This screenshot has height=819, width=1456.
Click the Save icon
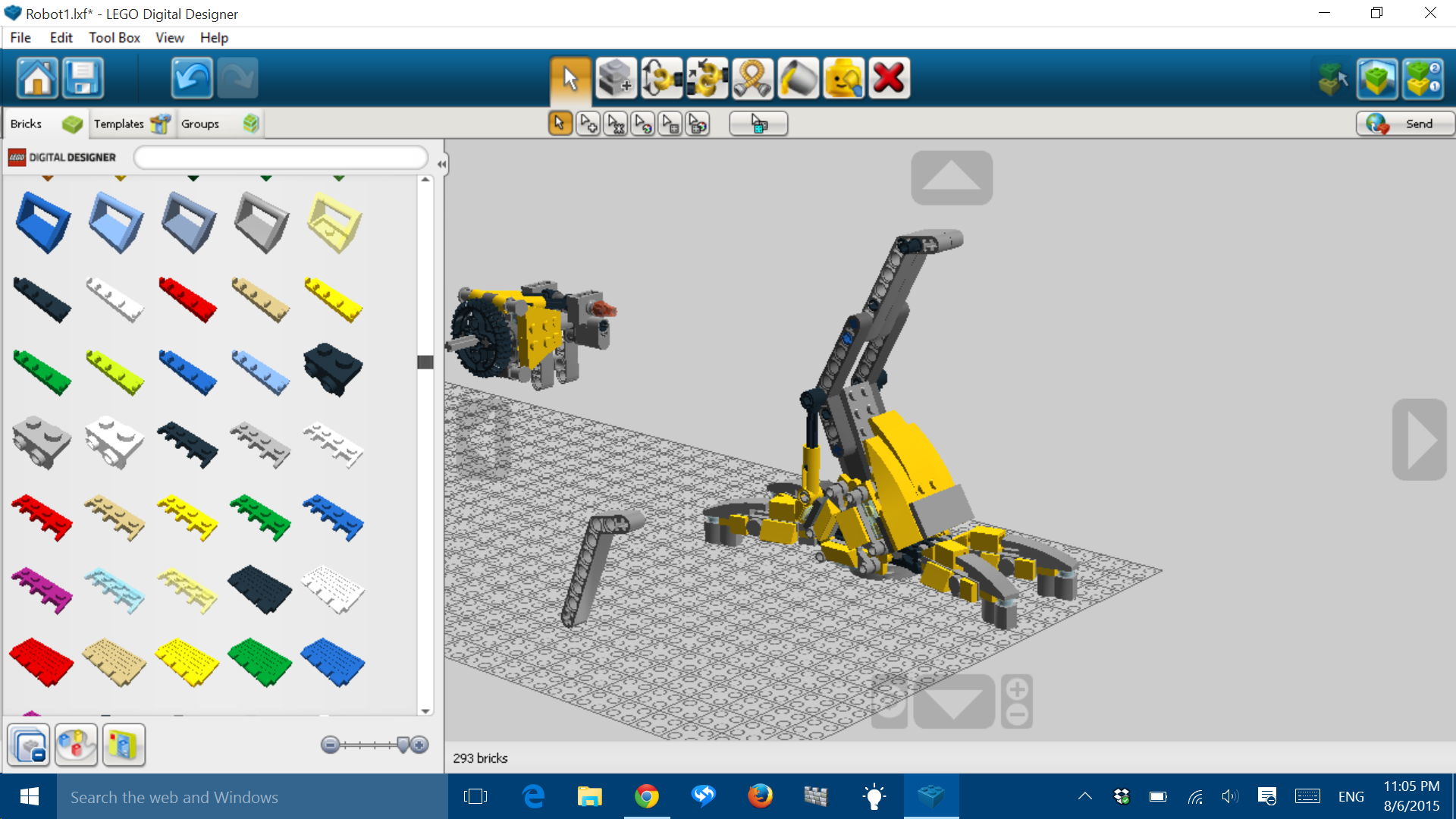coord(83,78)
